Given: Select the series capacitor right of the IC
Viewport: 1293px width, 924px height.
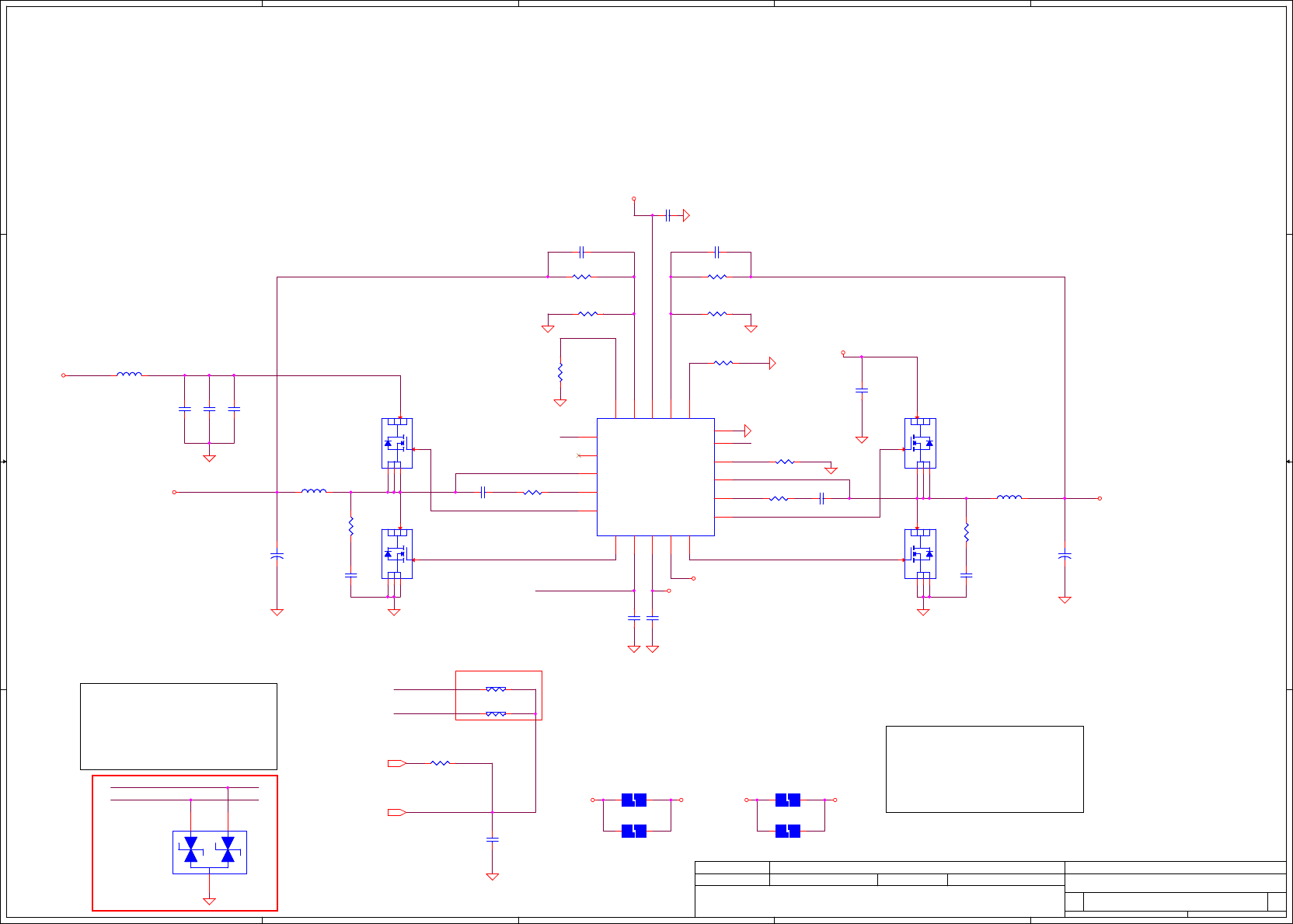Looking at the screenshot, I should (x=821, y=498).
